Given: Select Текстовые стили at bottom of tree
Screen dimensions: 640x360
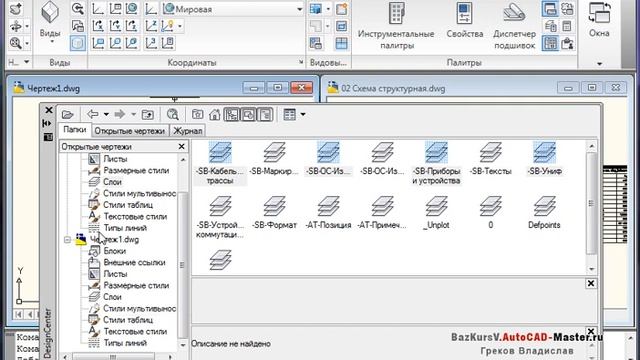Looking at the screenshot, I should coord(135,331).
